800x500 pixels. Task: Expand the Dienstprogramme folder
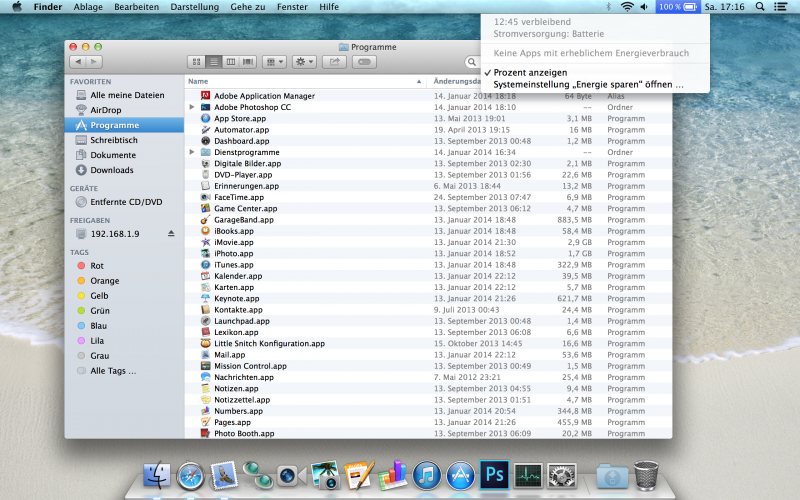(192, 152)
